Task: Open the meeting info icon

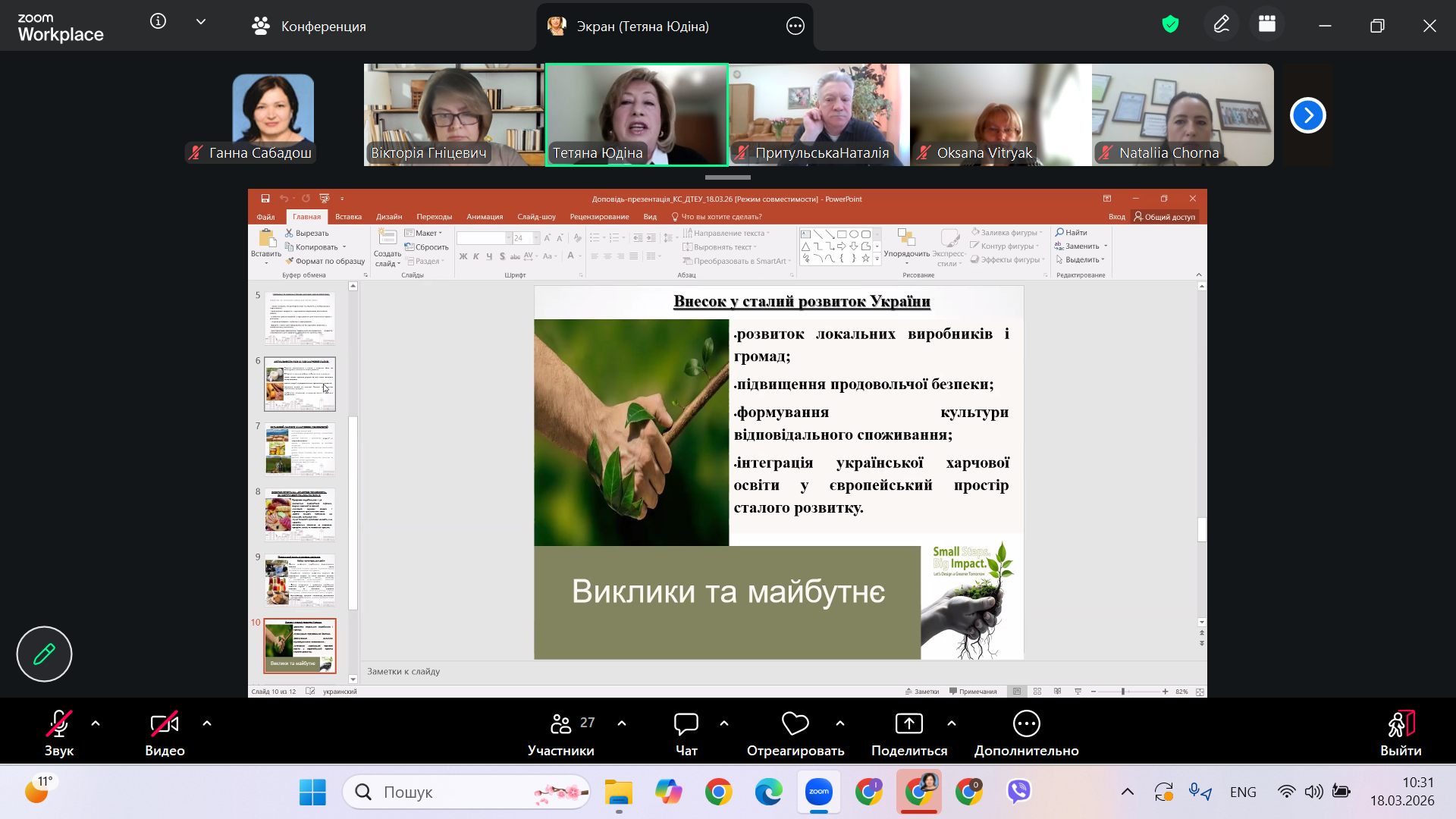Action: tap(158, 21)
